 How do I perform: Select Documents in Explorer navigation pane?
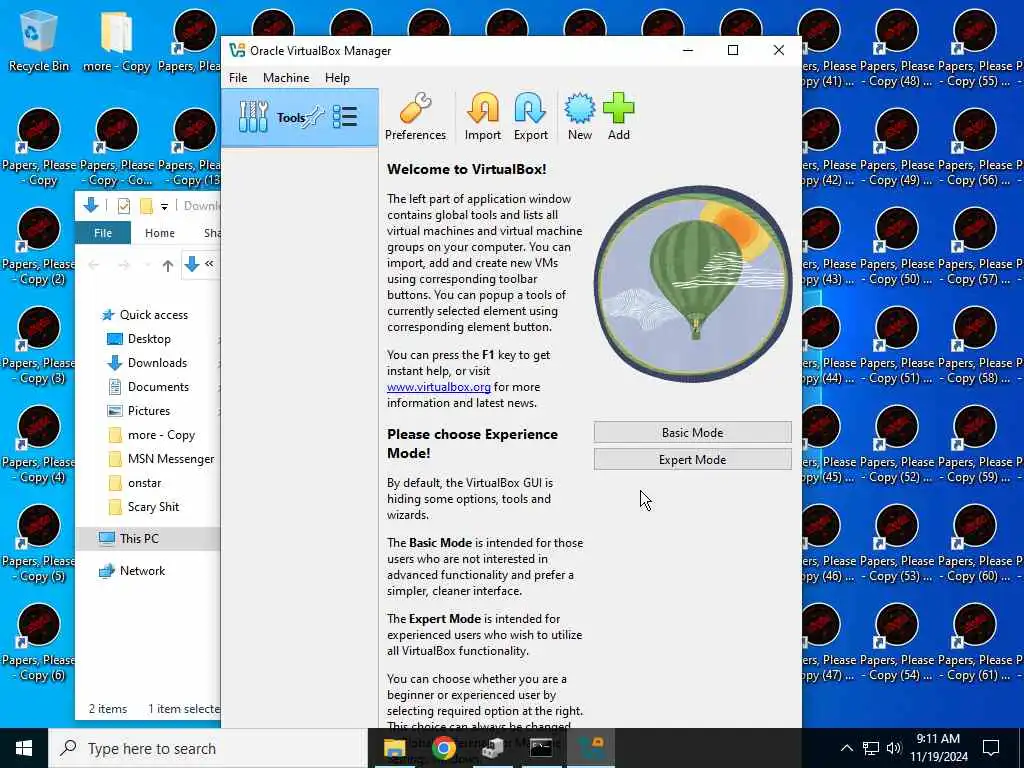click(x=158, y=387)
